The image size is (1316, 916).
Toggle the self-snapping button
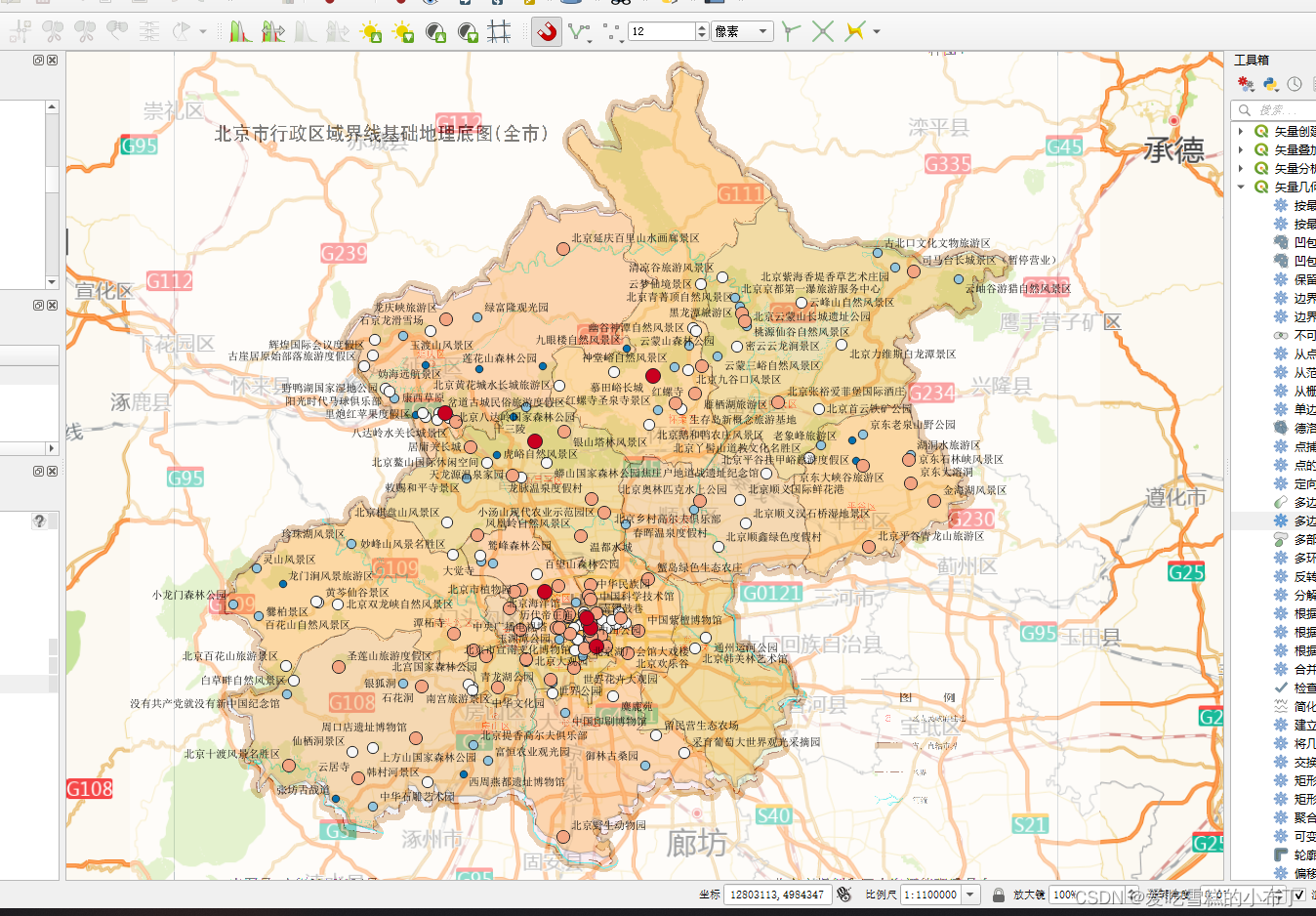tap(855, 32)
